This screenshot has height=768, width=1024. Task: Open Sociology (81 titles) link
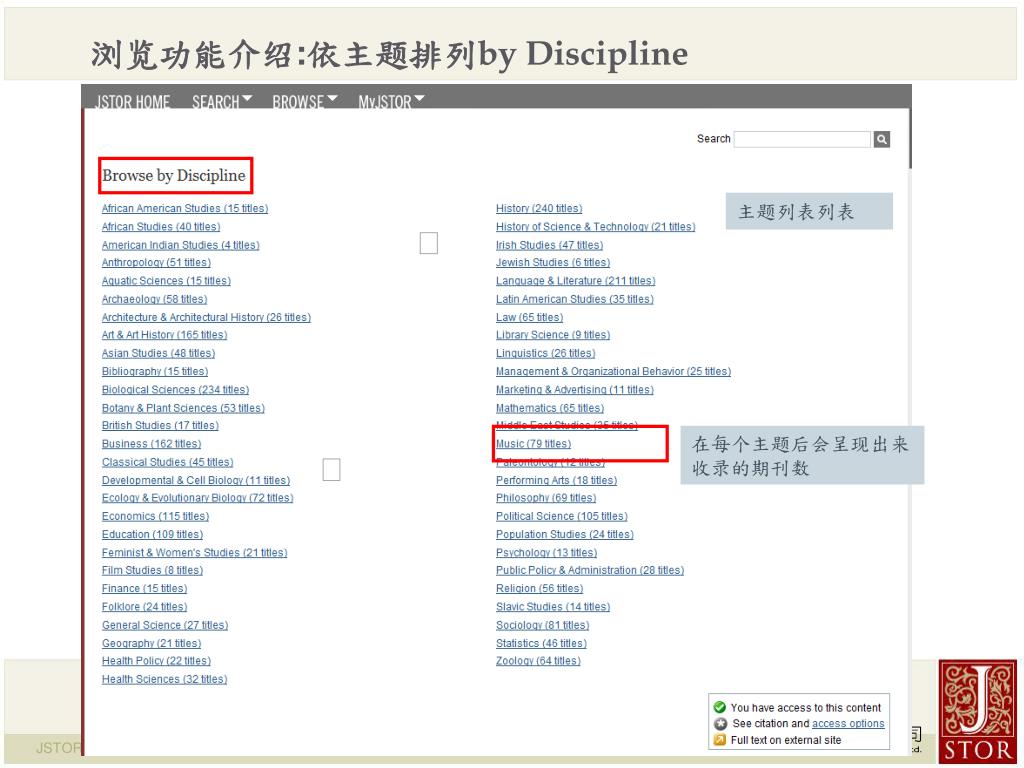tap(542, 626)
